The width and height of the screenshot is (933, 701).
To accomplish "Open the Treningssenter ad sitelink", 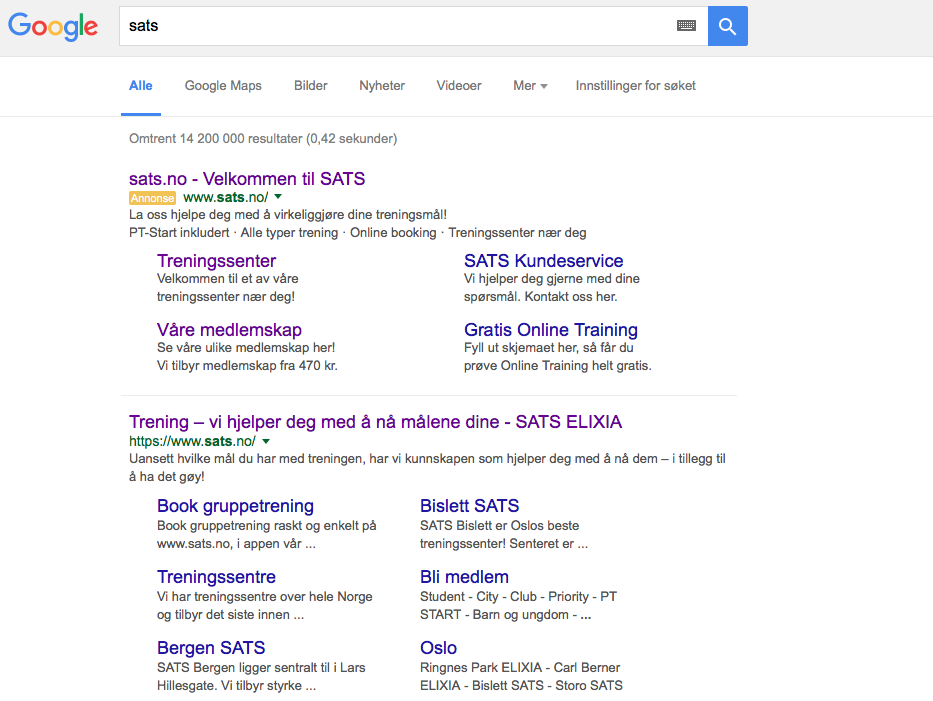I will [217, 261].
